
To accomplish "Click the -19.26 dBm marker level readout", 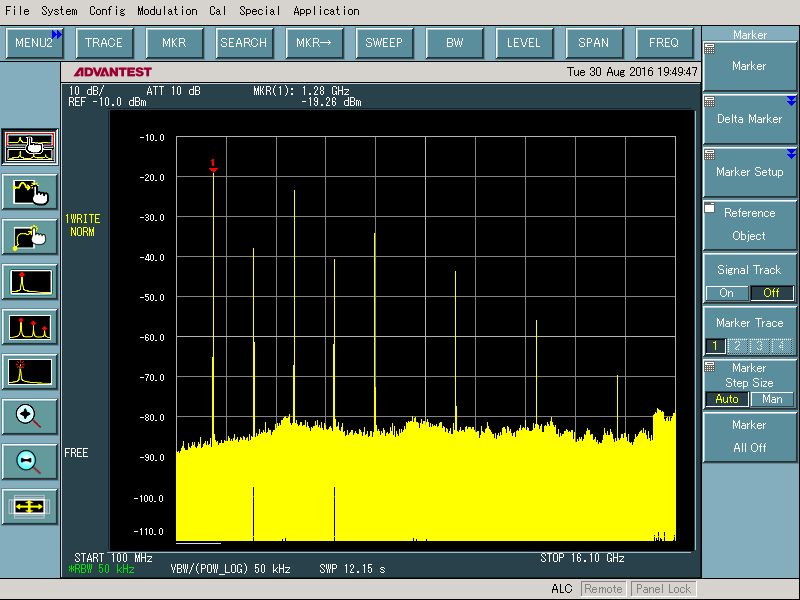I will [x=331, y=102].
